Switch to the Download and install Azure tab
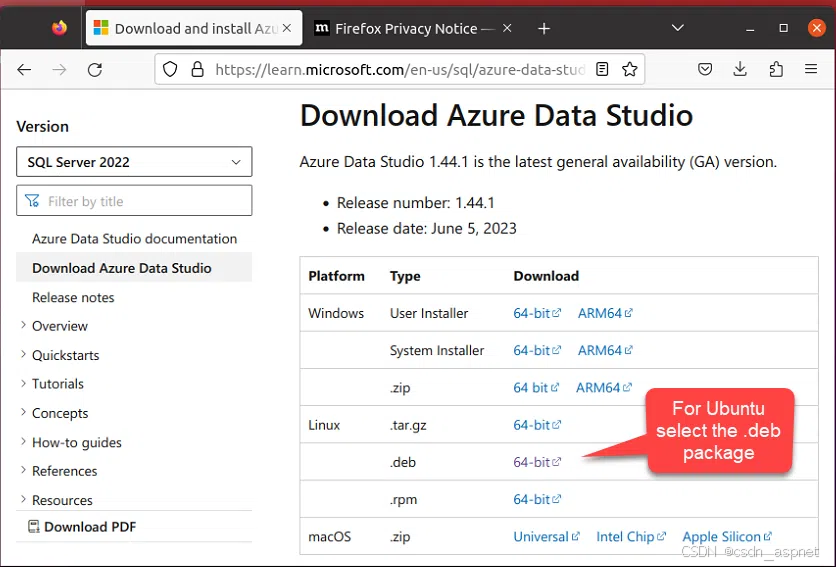Image resolution: width=836 pixels, height=567 pixels. click(x=194, y=28)
